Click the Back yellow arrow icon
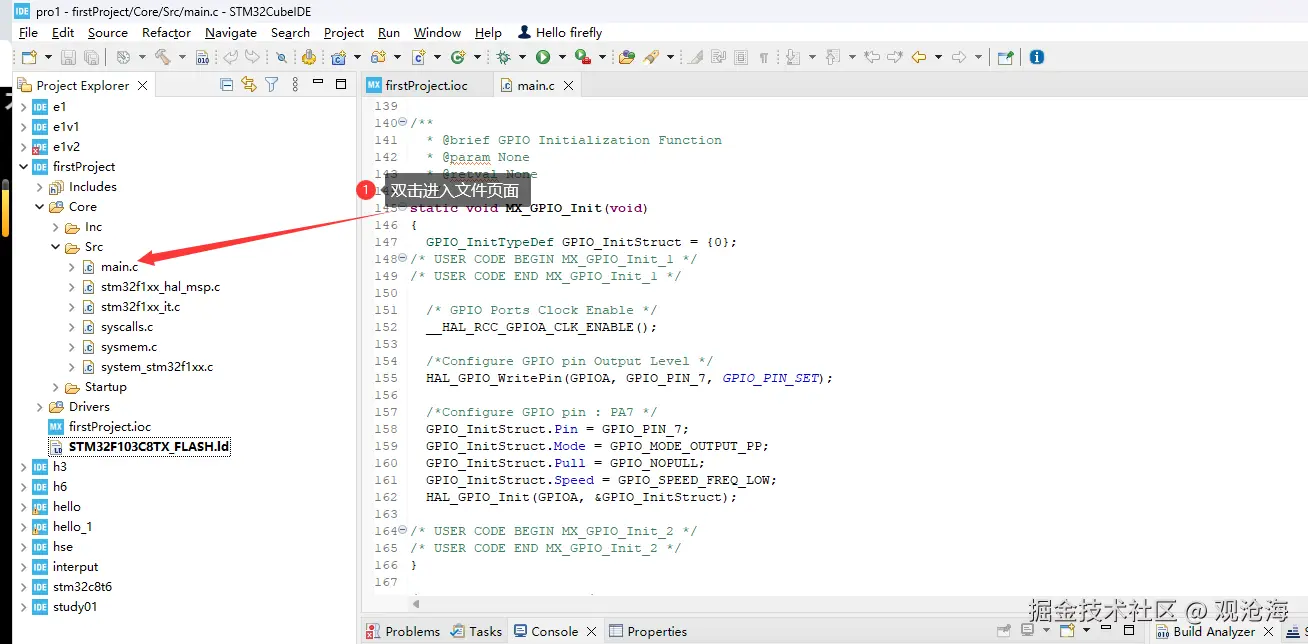The height and width of the screenshot is (644, 1308). click(x=918, y=58)
